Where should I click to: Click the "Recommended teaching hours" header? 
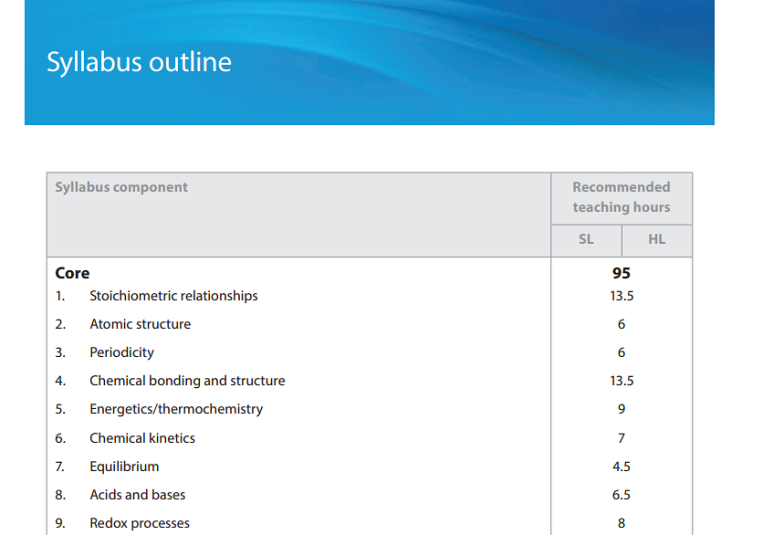click(621, 197)
